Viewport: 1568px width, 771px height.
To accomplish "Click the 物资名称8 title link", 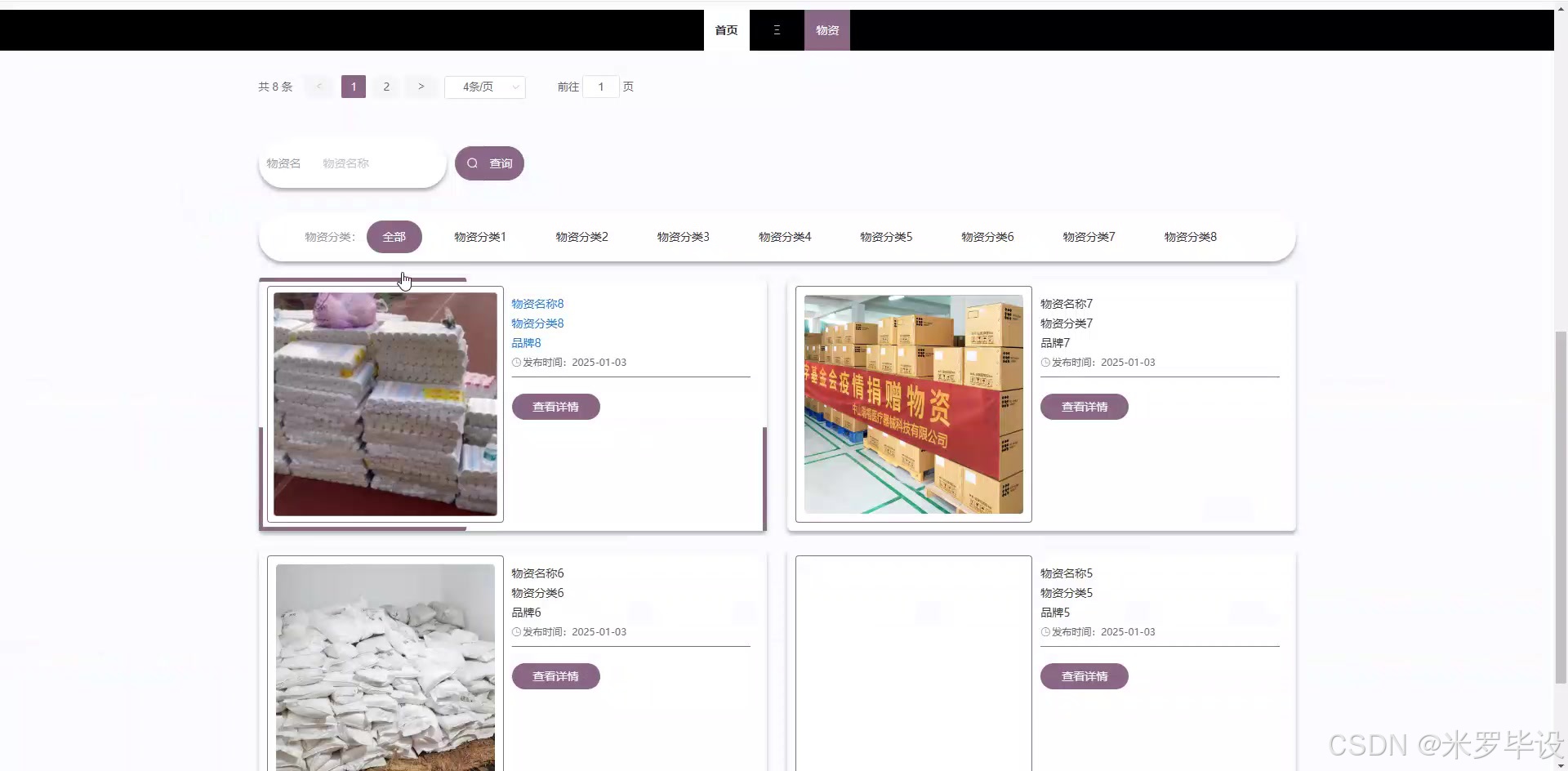I will [x=537, y=304].
